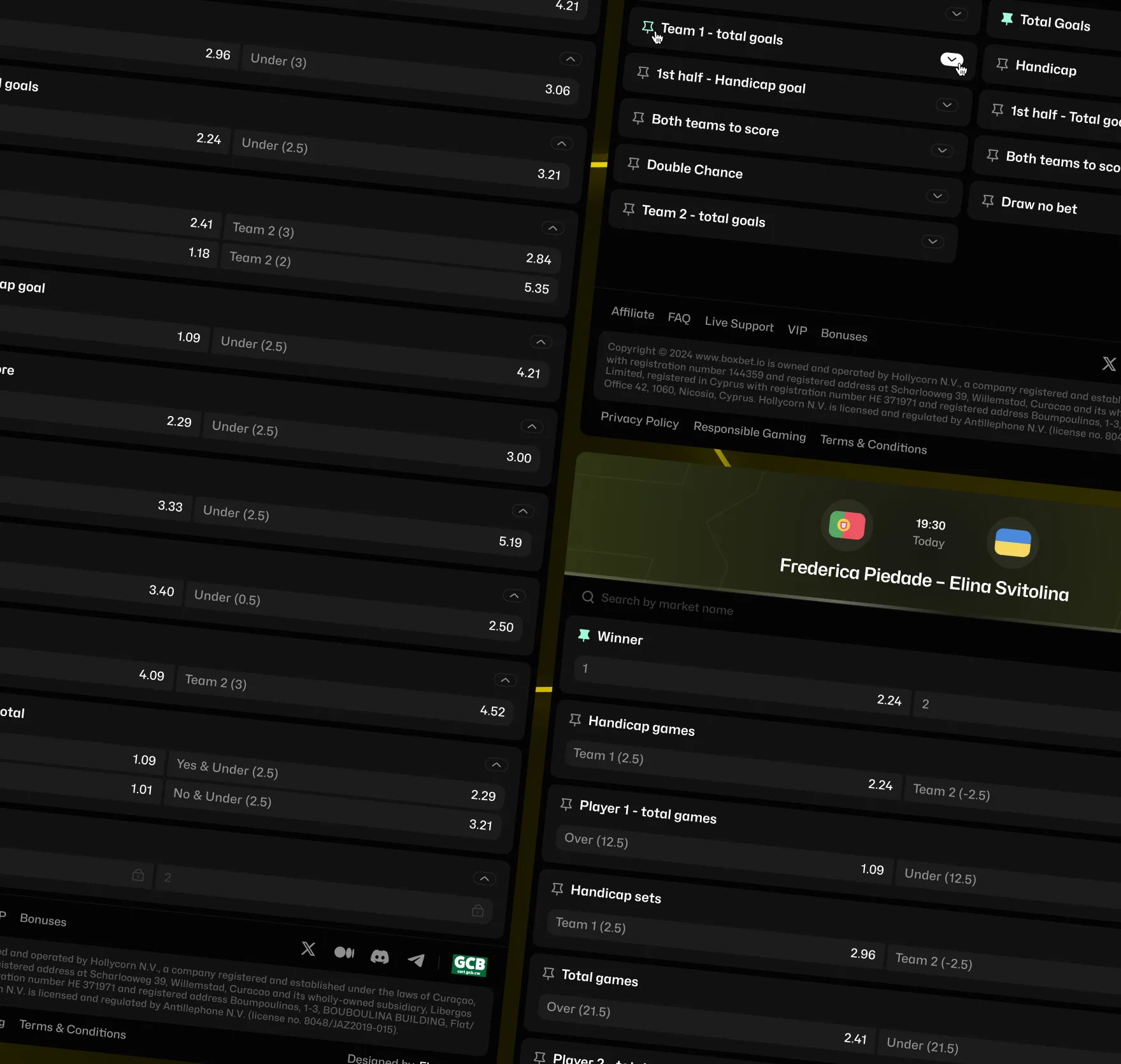Pin the Total games market

point(548,973)
